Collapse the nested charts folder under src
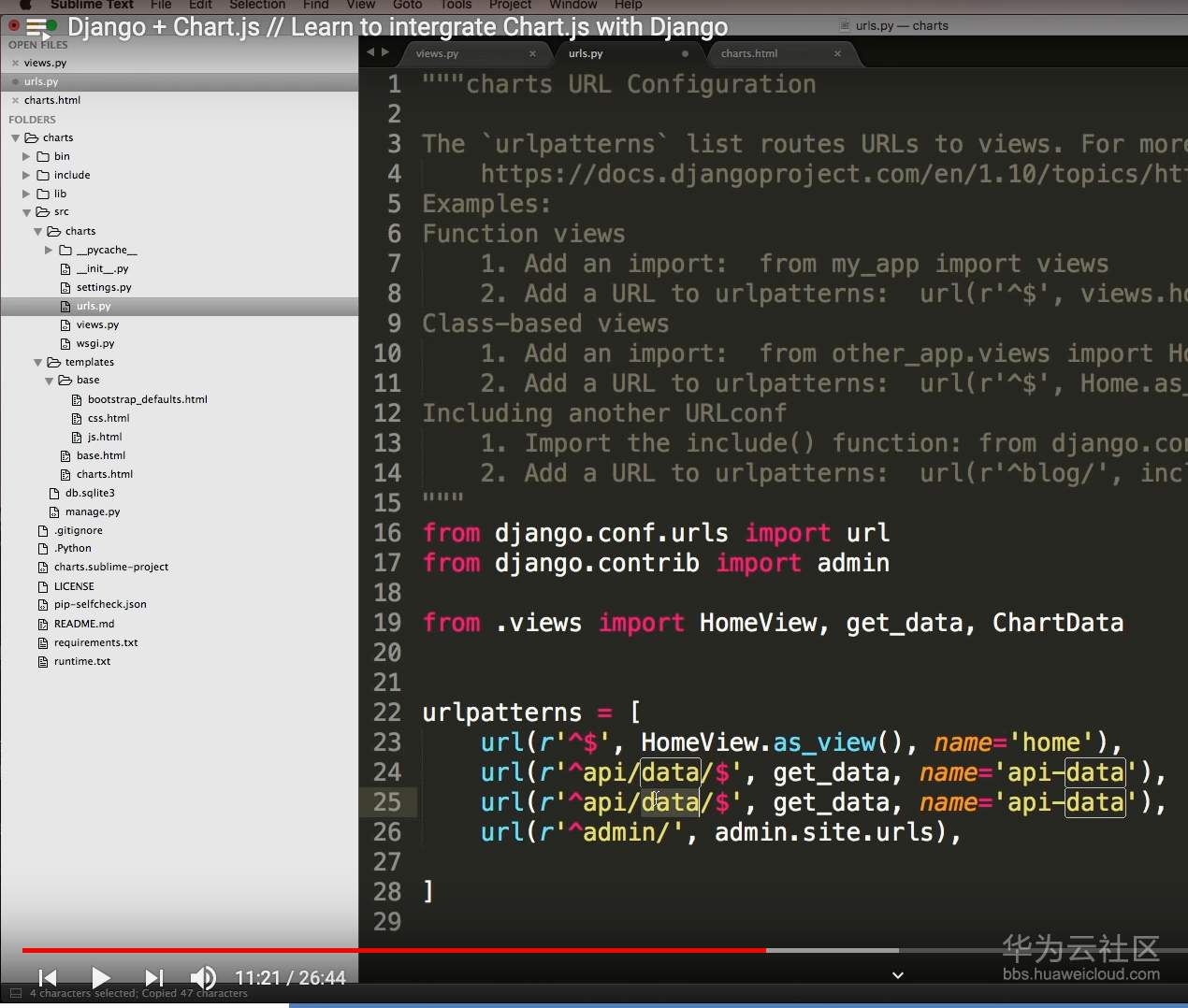Image resolution: width=1188 pixels, height=1008 pixels. (37, 231)
